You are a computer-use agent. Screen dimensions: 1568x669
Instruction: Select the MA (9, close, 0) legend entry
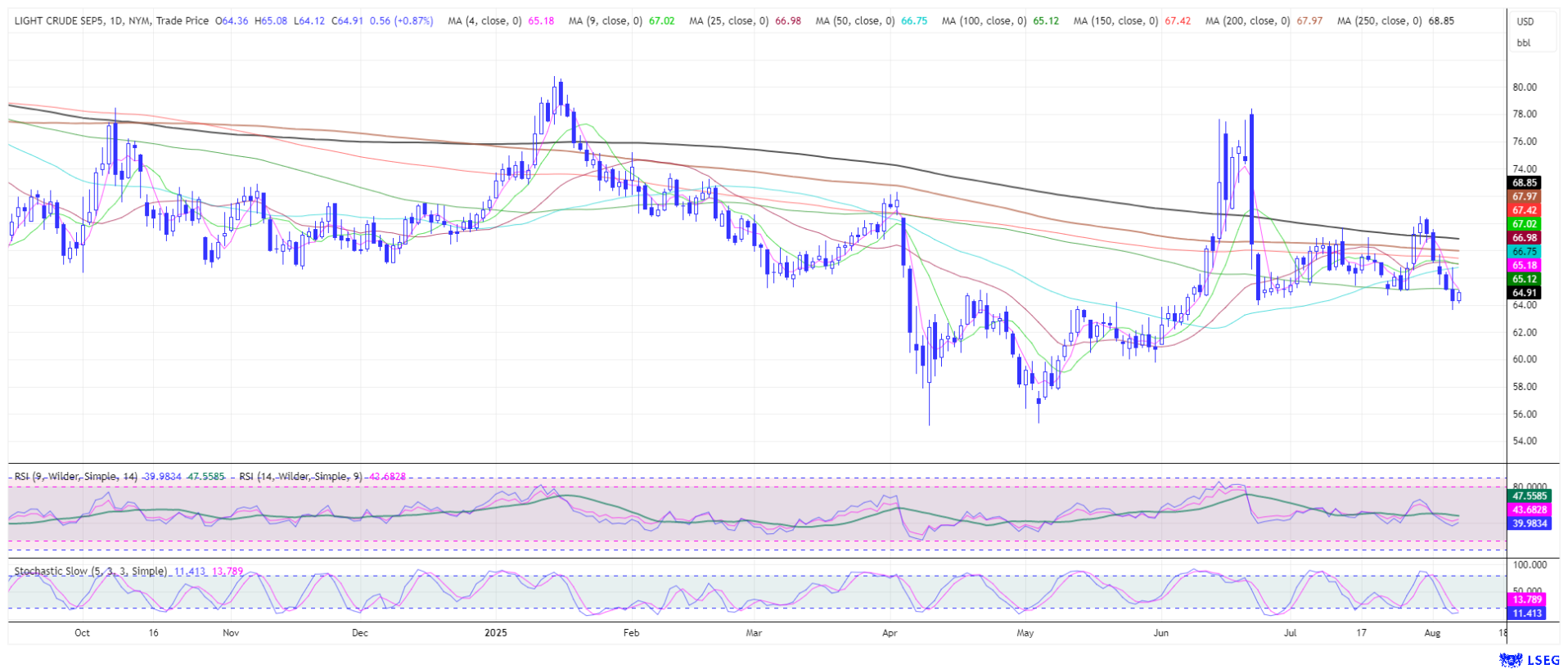click(x=606, y=20)
